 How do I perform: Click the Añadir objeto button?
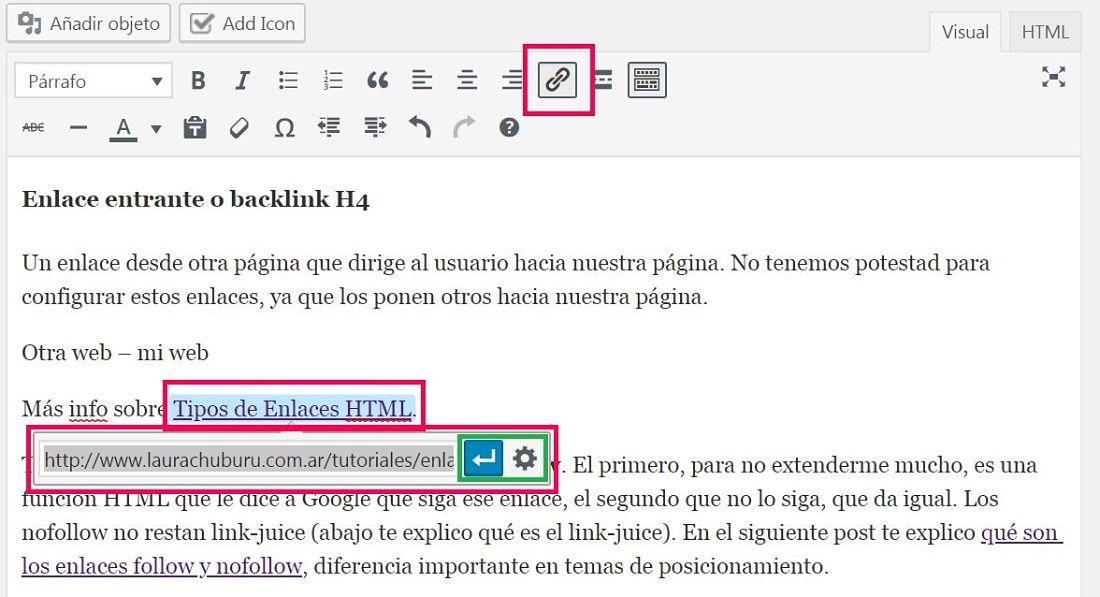[88, 23]
